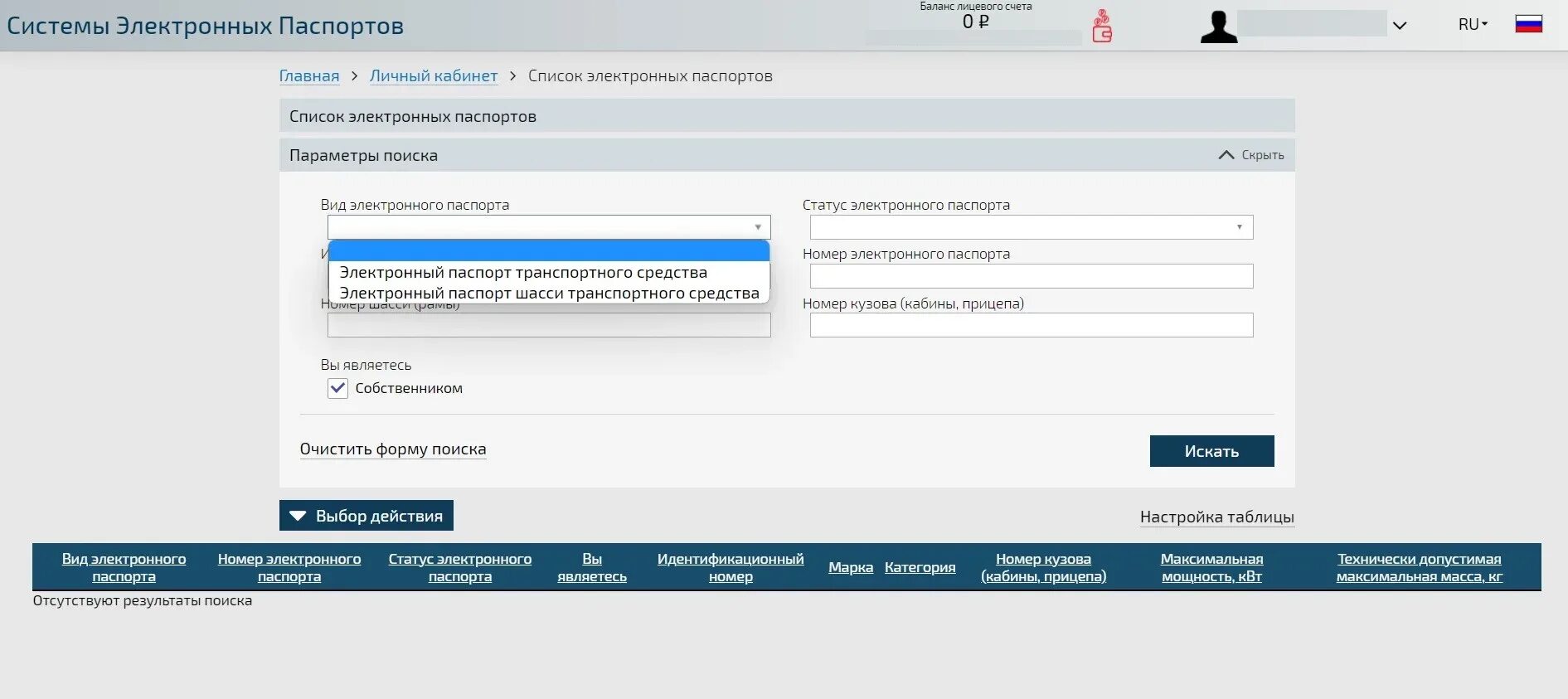The height and width of the screenshot is (699, 1568).
Task: Sort by Вы являетесь column header
Action: pos(592,567)
